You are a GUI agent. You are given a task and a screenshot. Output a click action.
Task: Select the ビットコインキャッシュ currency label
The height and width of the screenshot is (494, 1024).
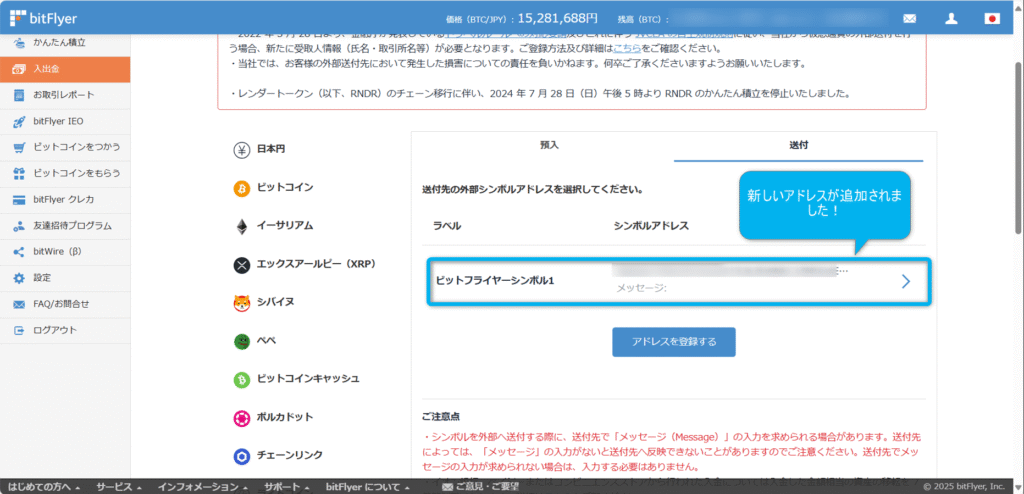pos(308,378)
